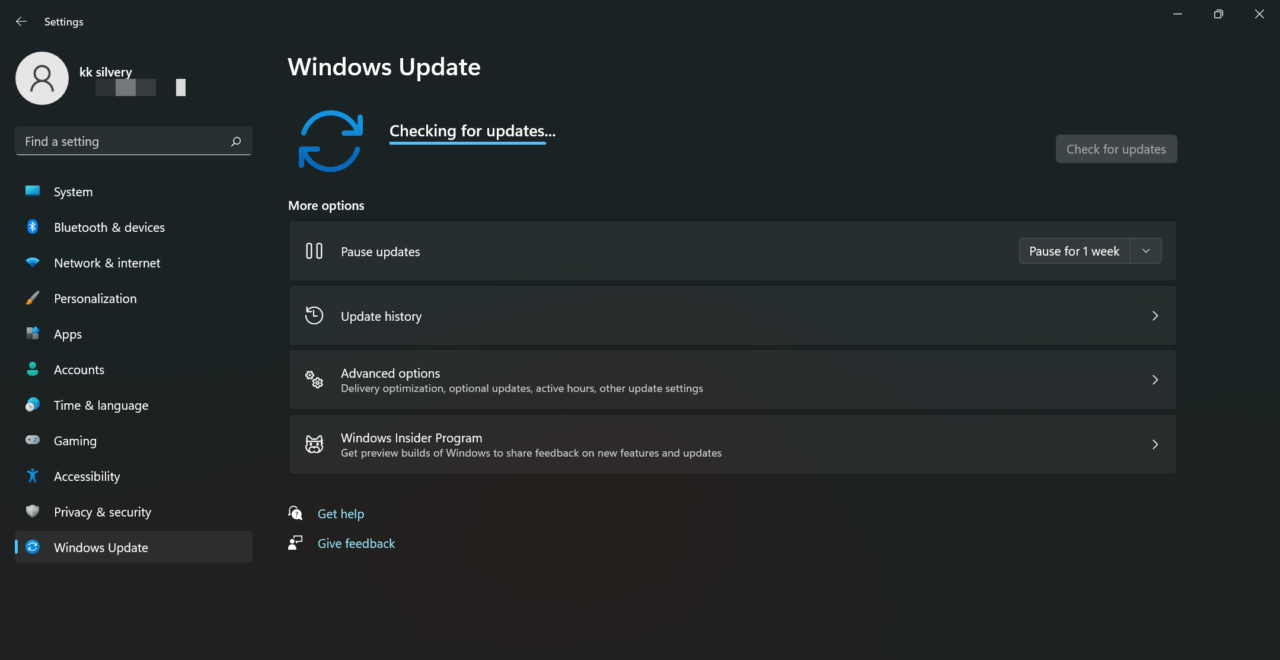Click the Privacy & security shield icon

(33, 511)
